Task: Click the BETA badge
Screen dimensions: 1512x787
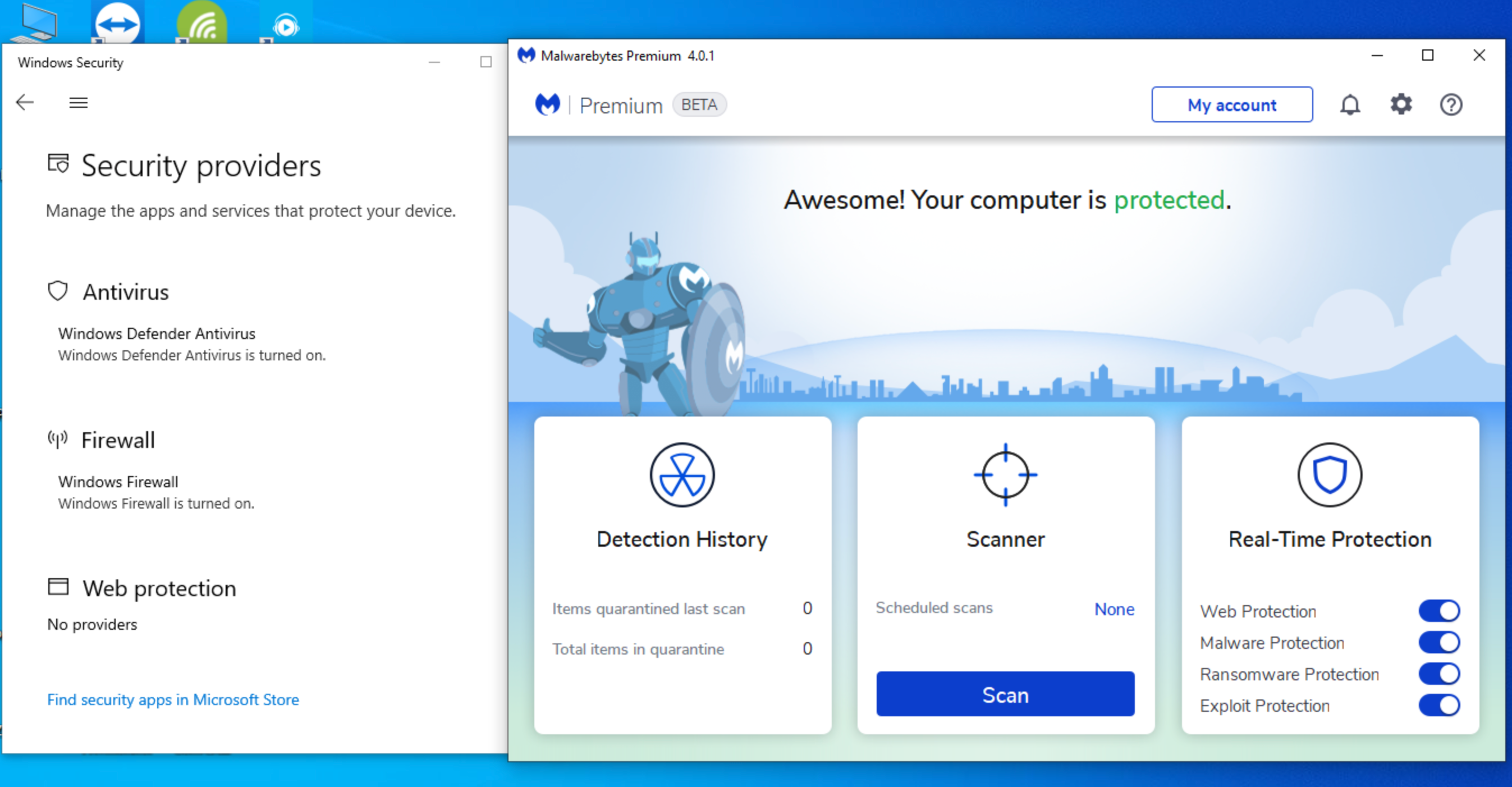Action: pos(699,104)
